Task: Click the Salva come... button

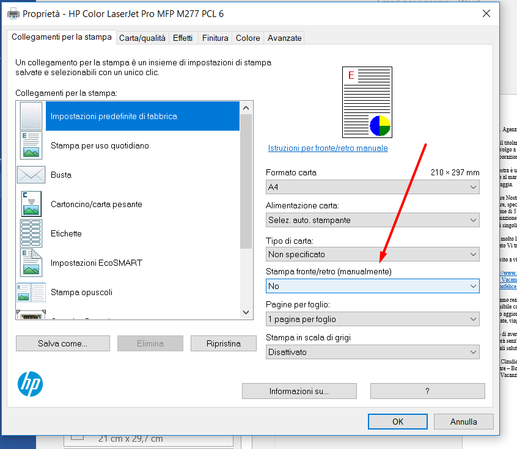Action: [x=63, y=343]
